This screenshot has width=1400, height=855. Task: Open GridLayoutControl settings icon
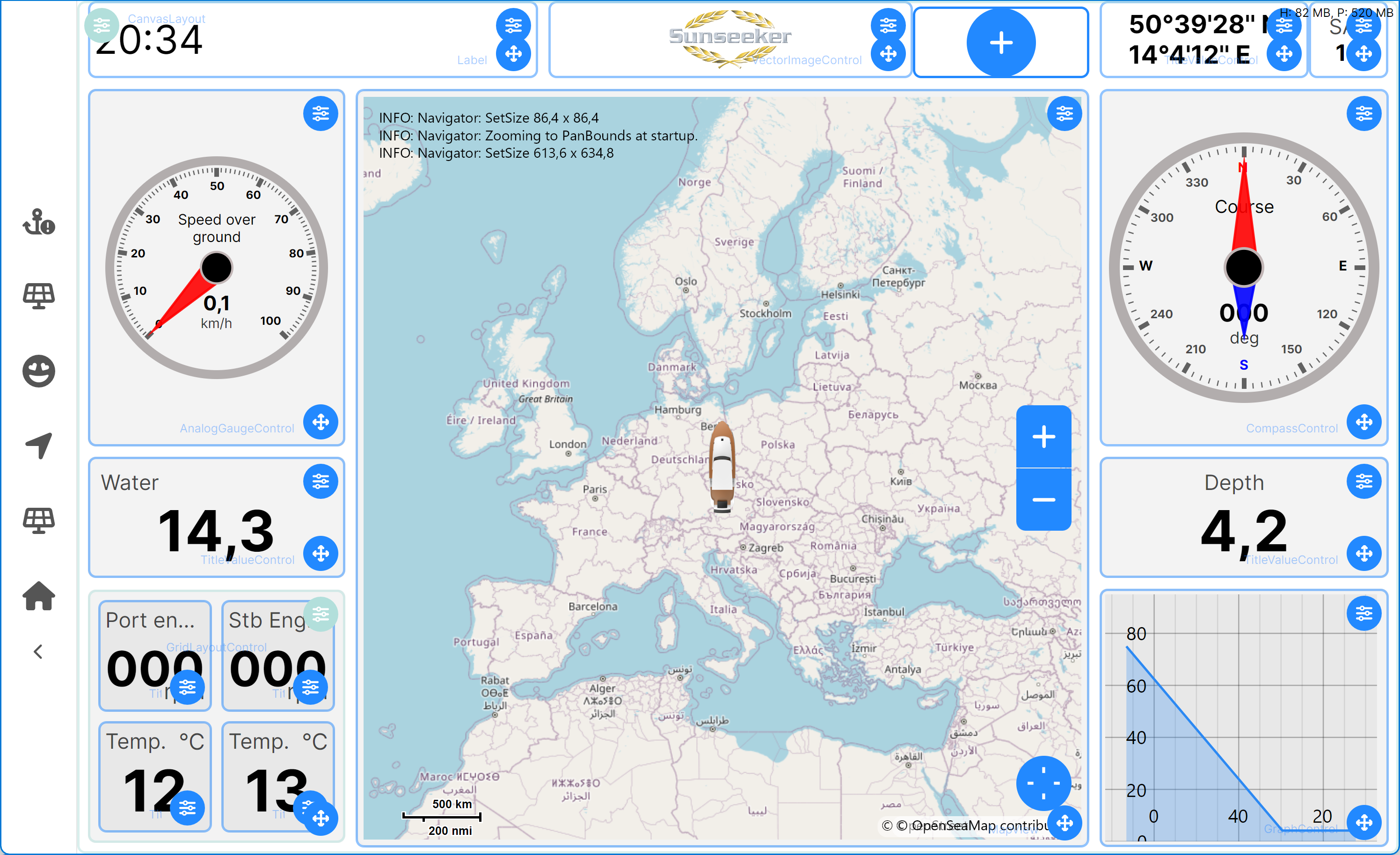tap(321, 614)
